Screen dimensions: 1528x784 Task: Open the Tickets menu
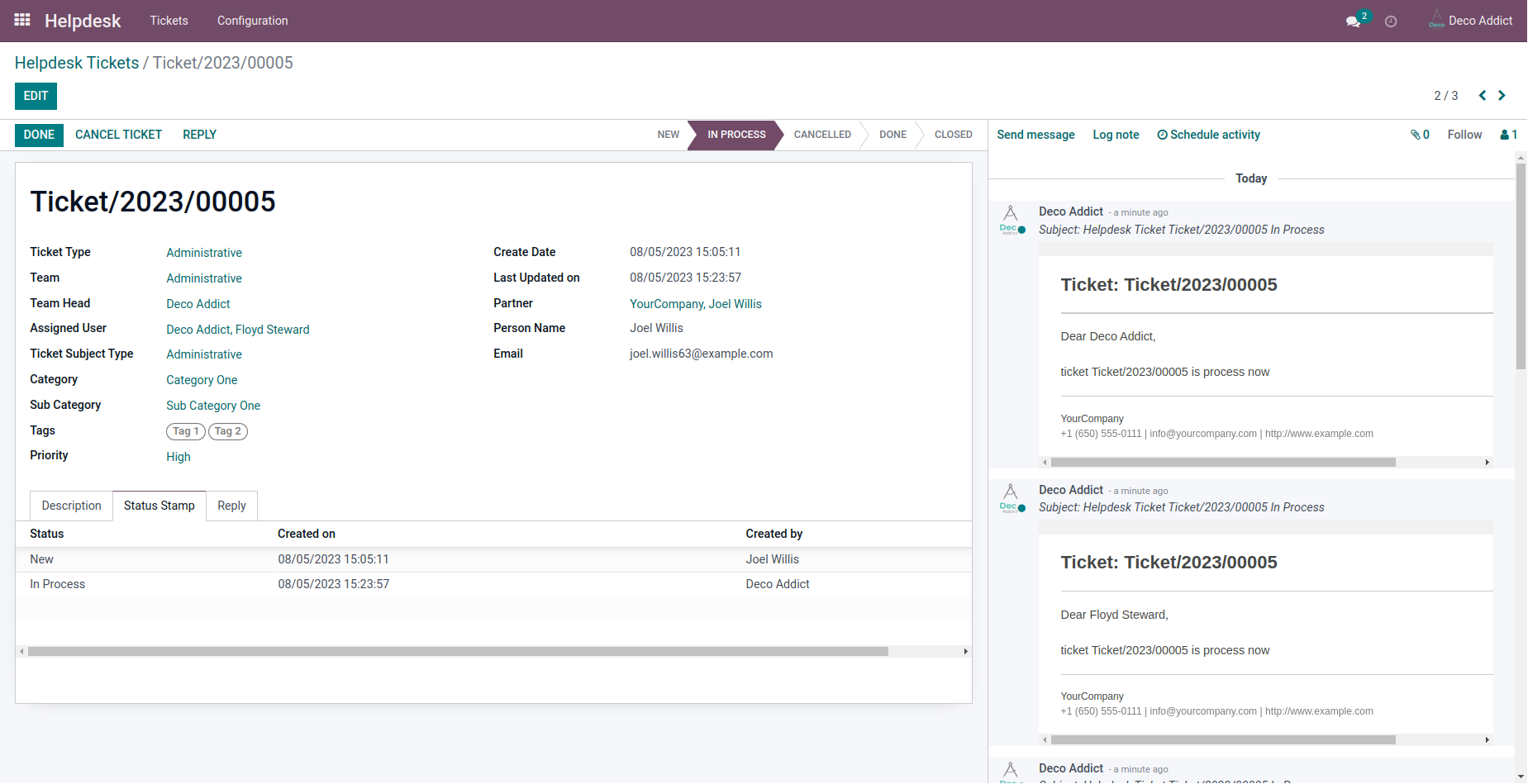[x=169, y=21]
